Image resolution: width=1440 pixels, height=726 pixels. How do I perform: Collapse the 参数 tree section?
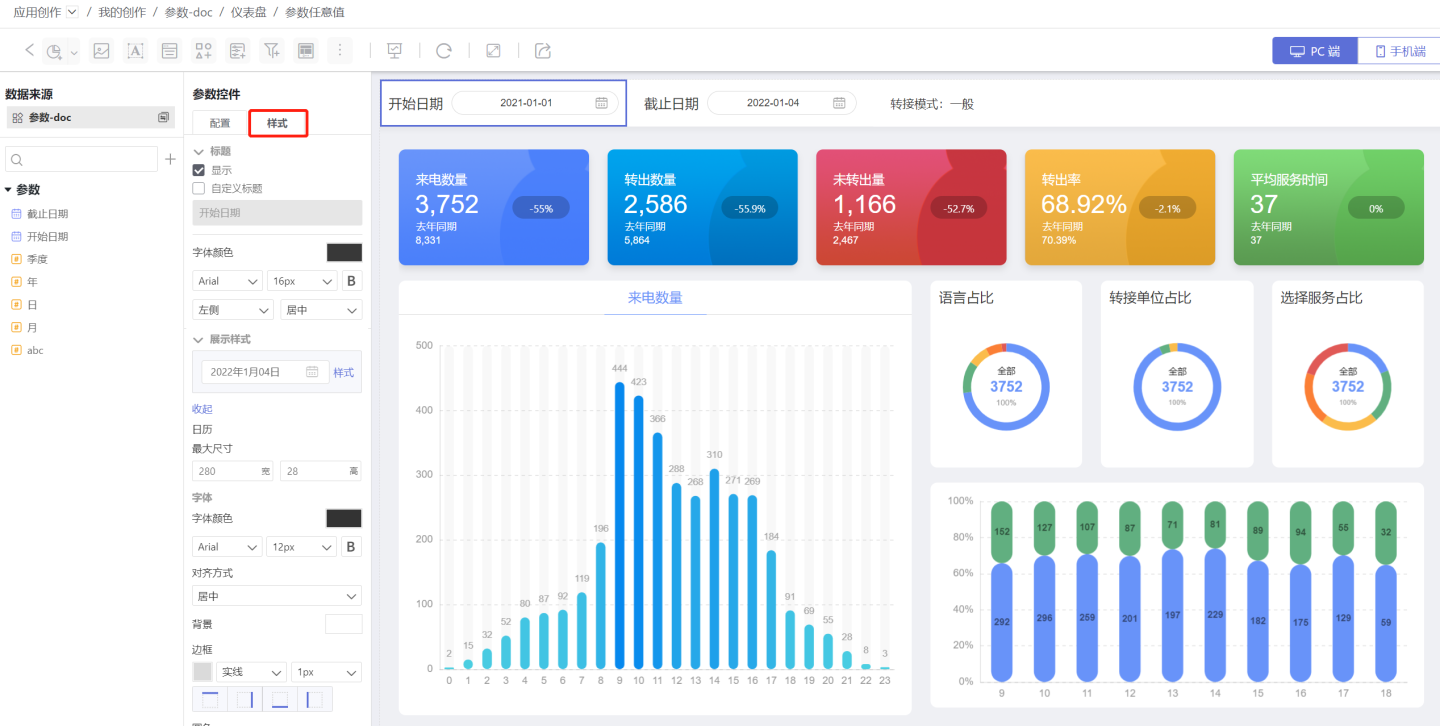(x=9, y=190)
